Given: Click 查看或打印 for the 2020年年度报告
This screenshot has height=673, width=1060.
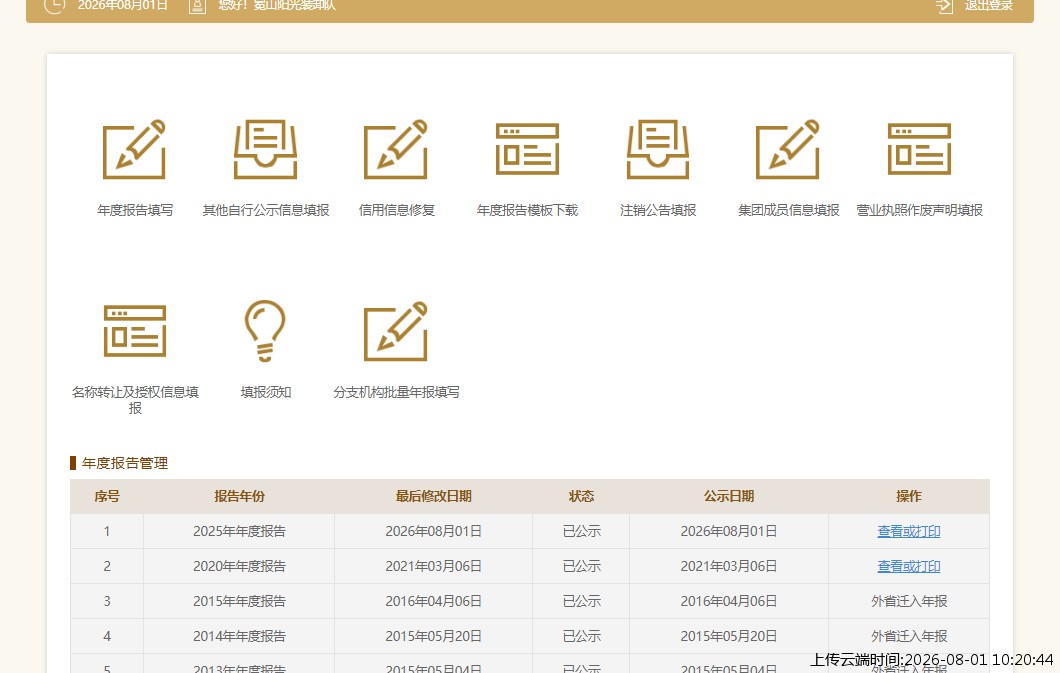Looking at the screenshot, I should click(909, 566).
